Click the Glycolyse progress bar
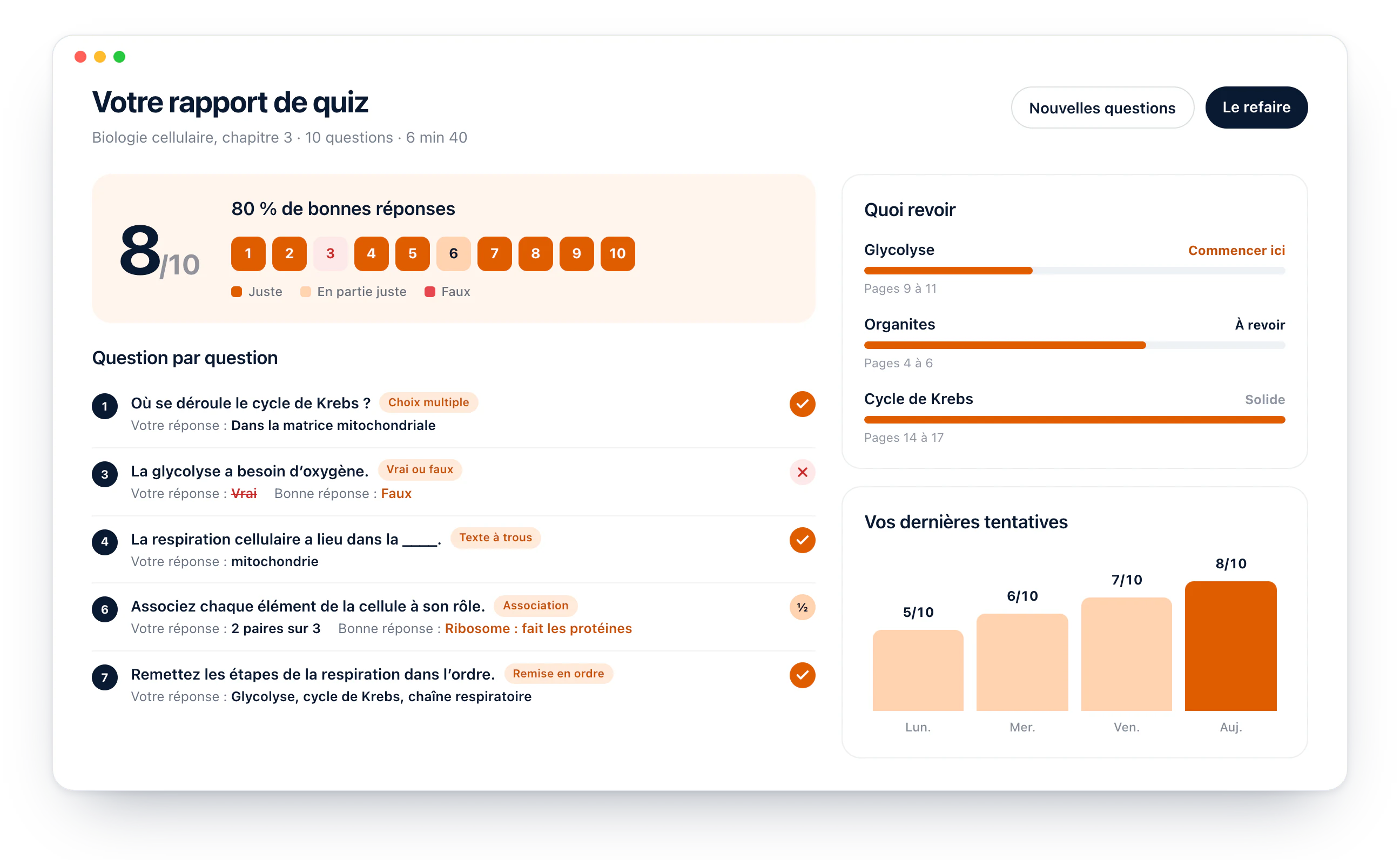Image resolution: width=1400 pixels, height=860 pixels. tap(1074, 271)
